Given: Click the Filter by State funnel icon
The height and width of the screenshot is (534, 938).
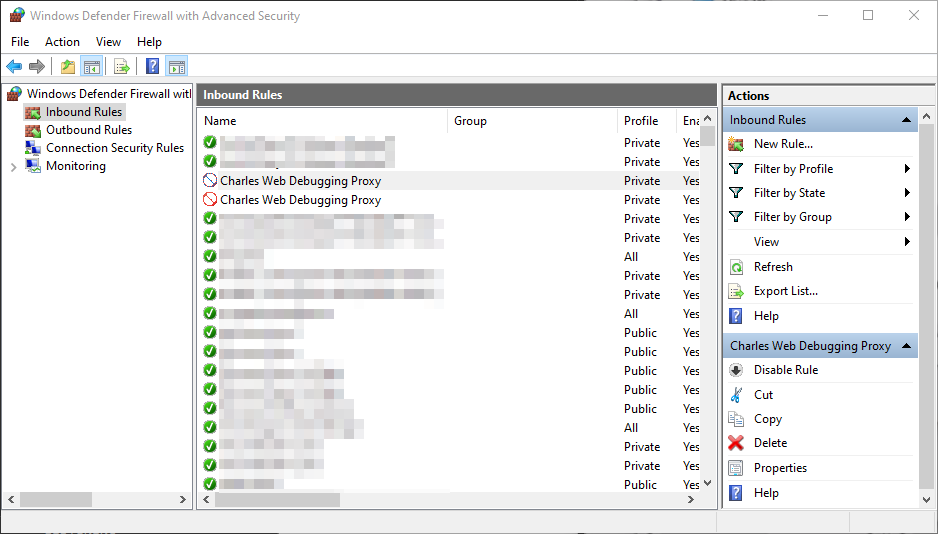Looking at the screenshot, I should point(736,193).
